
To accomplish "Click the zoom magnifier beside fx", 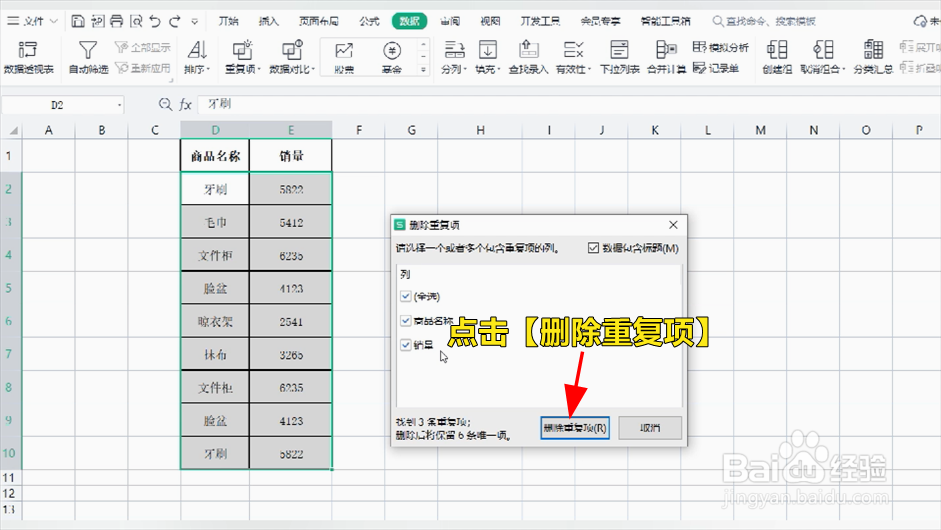I will click(x=165, y=104).
